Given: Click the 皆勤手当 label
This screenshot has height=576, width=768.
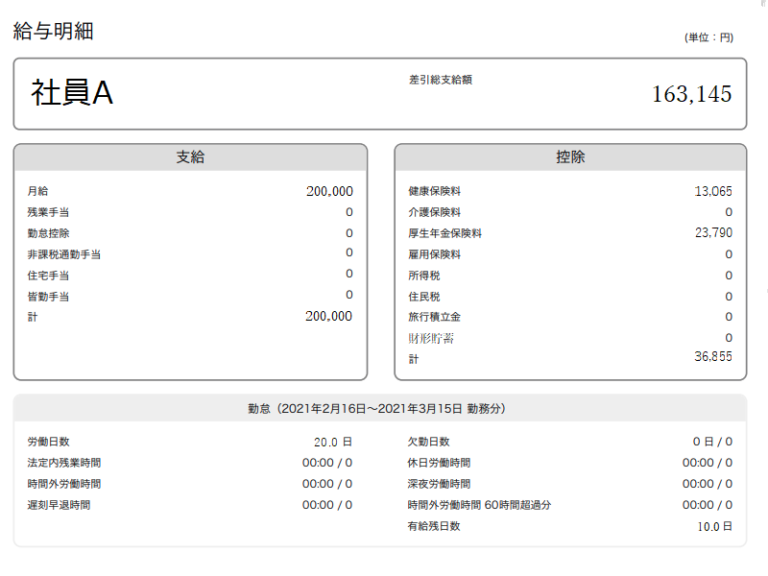Looking at the screenshot, I should coord(48,296).
